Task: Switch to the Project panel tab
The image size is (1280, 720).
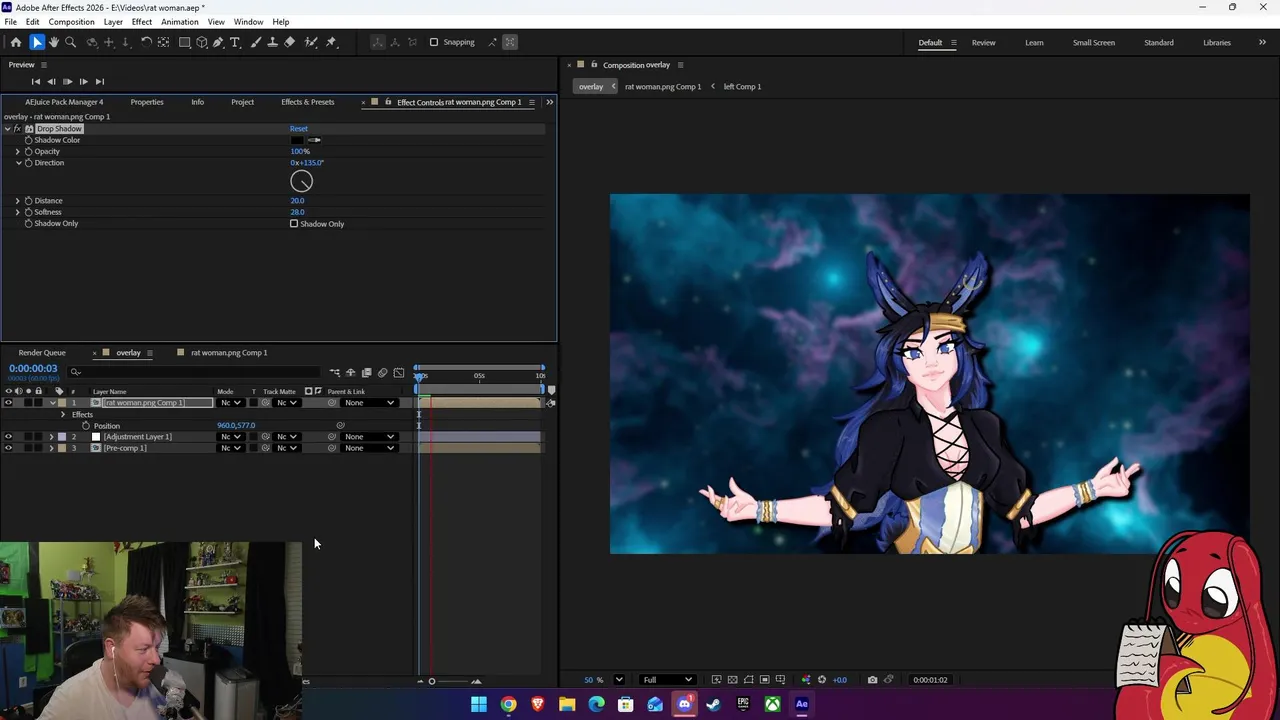Action: (x=242, y=102)
